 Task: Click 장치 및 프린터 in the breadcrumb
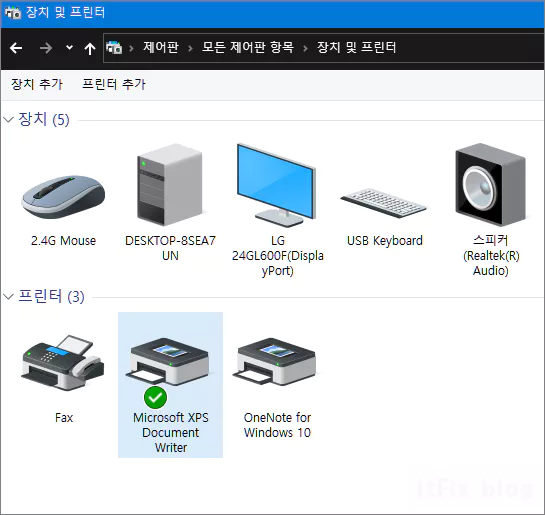356,48
